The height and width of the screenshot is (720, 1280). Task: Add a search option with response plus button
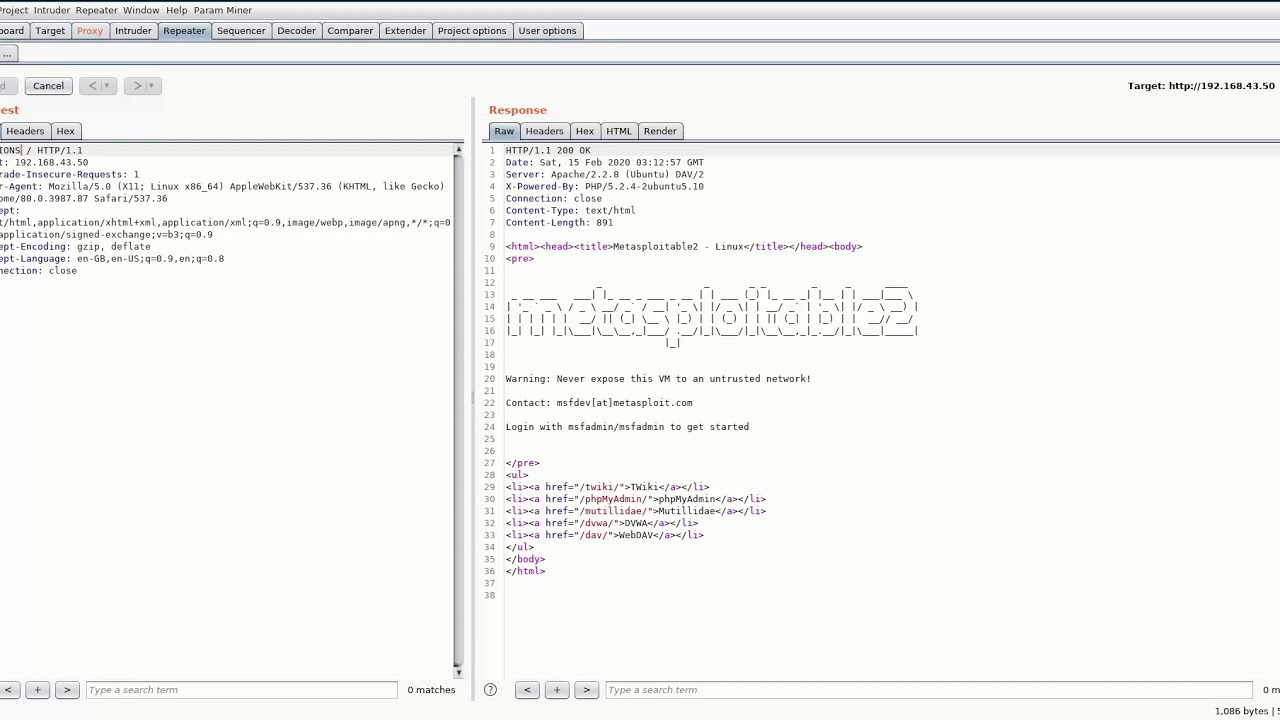pyautogui.click(x=557, y=690)
